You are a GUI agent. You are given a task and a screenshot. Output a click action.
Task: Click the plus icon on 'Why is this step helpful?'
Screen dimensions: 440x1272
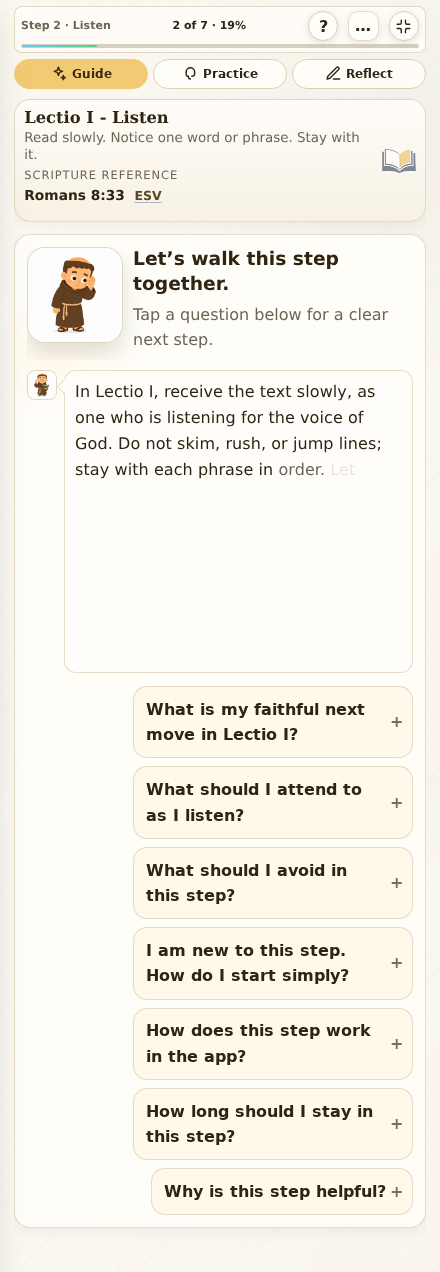(396, 1192)
